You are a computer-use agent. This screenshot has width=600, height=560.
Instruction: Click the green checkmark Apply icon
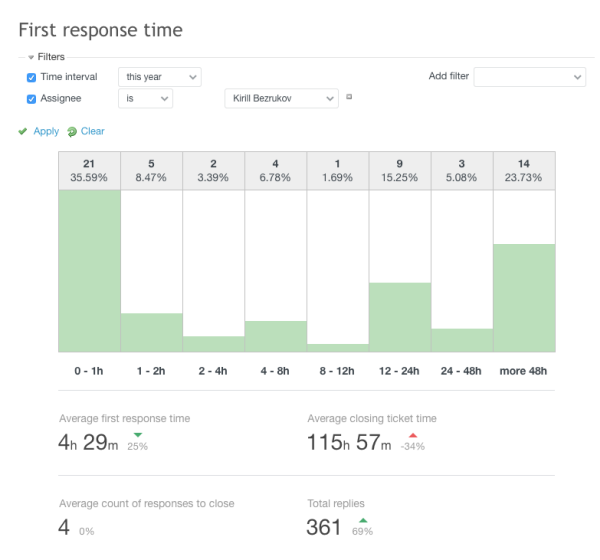tap(22, 131)
